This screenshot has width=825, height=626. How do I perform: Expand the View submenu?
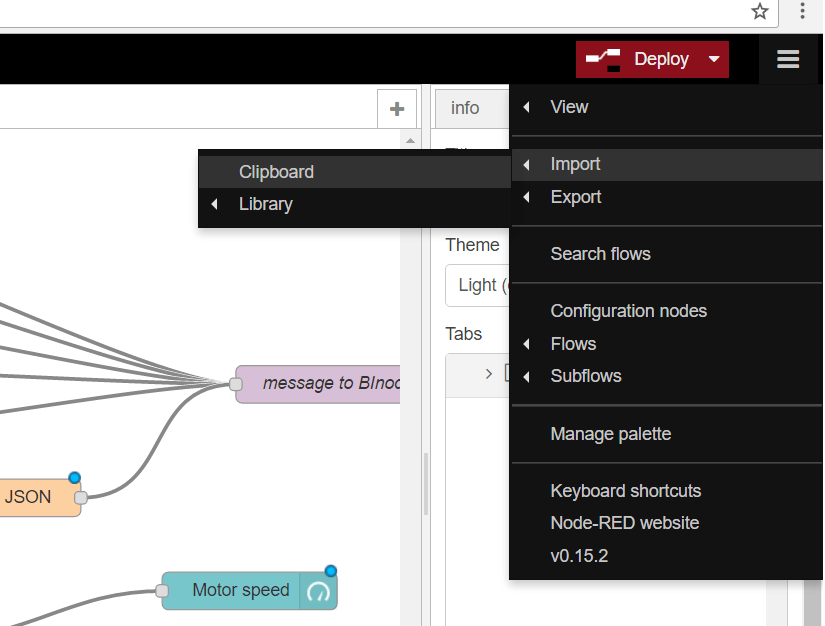[x=569, y=107]
